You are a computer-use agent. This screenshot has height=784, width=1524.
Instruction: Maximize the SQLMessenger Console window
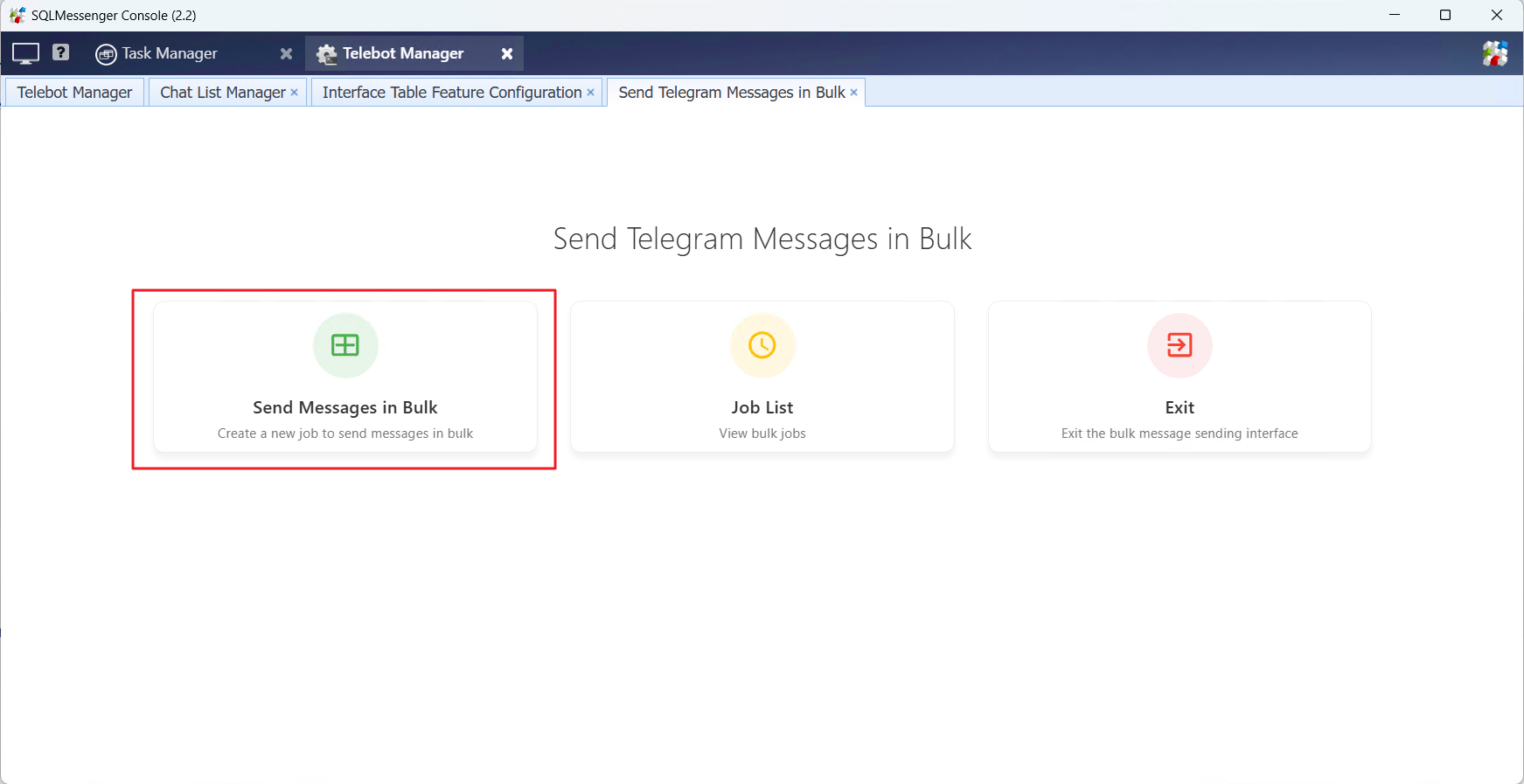point(1445,15)
